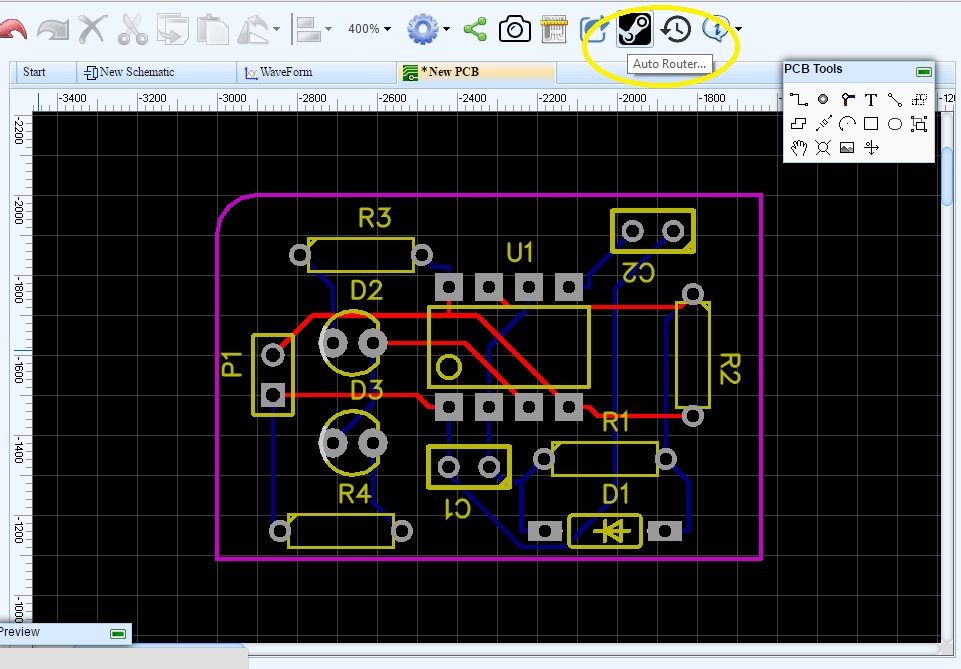This screenshot has width=961, height=669.
Task: Select the mirrored C2 capacitor label
Action: [x=638, y=272]
